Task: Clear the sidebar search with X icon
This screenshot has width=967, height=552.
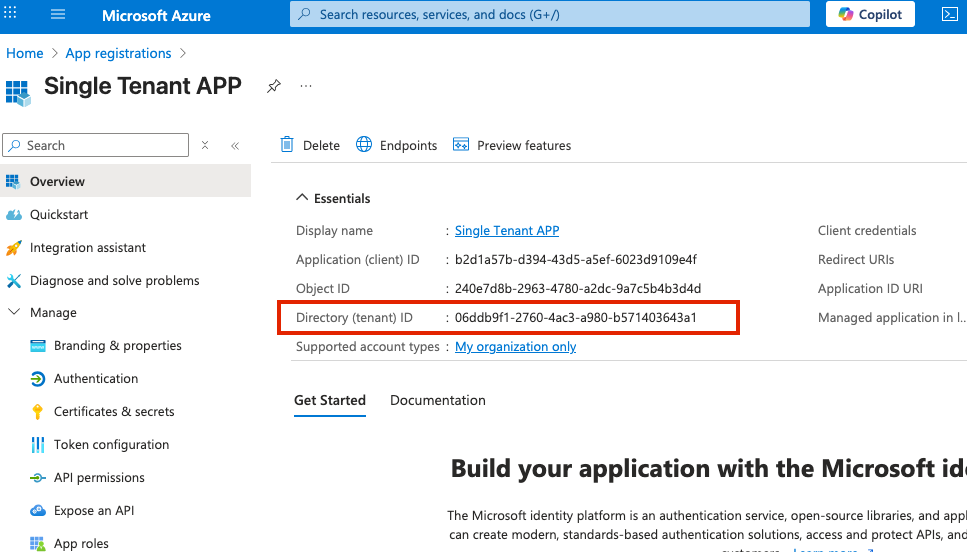Action: tap(205, 145)
